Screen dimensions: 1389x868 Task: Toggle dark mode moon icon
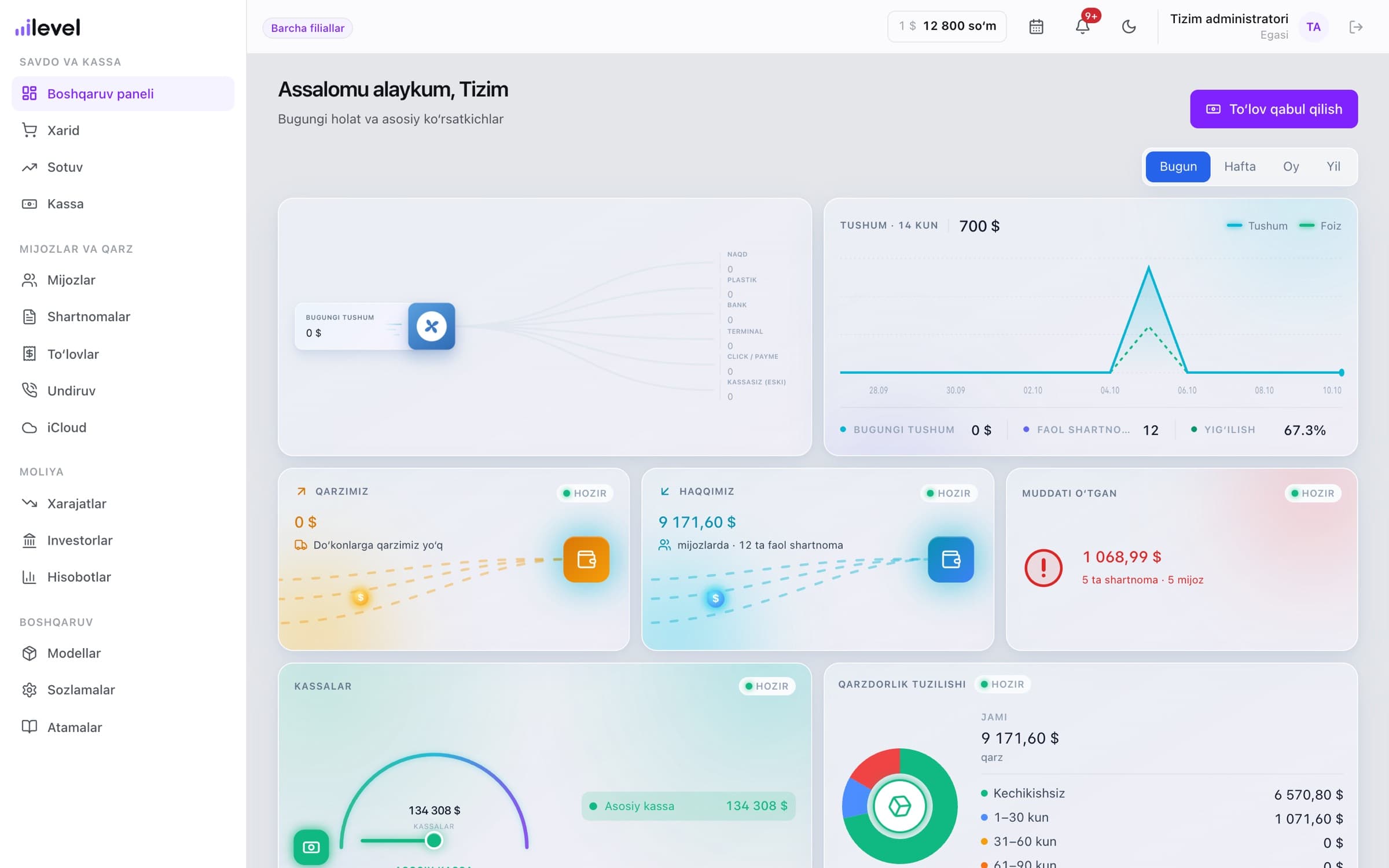coord(1129,27)
